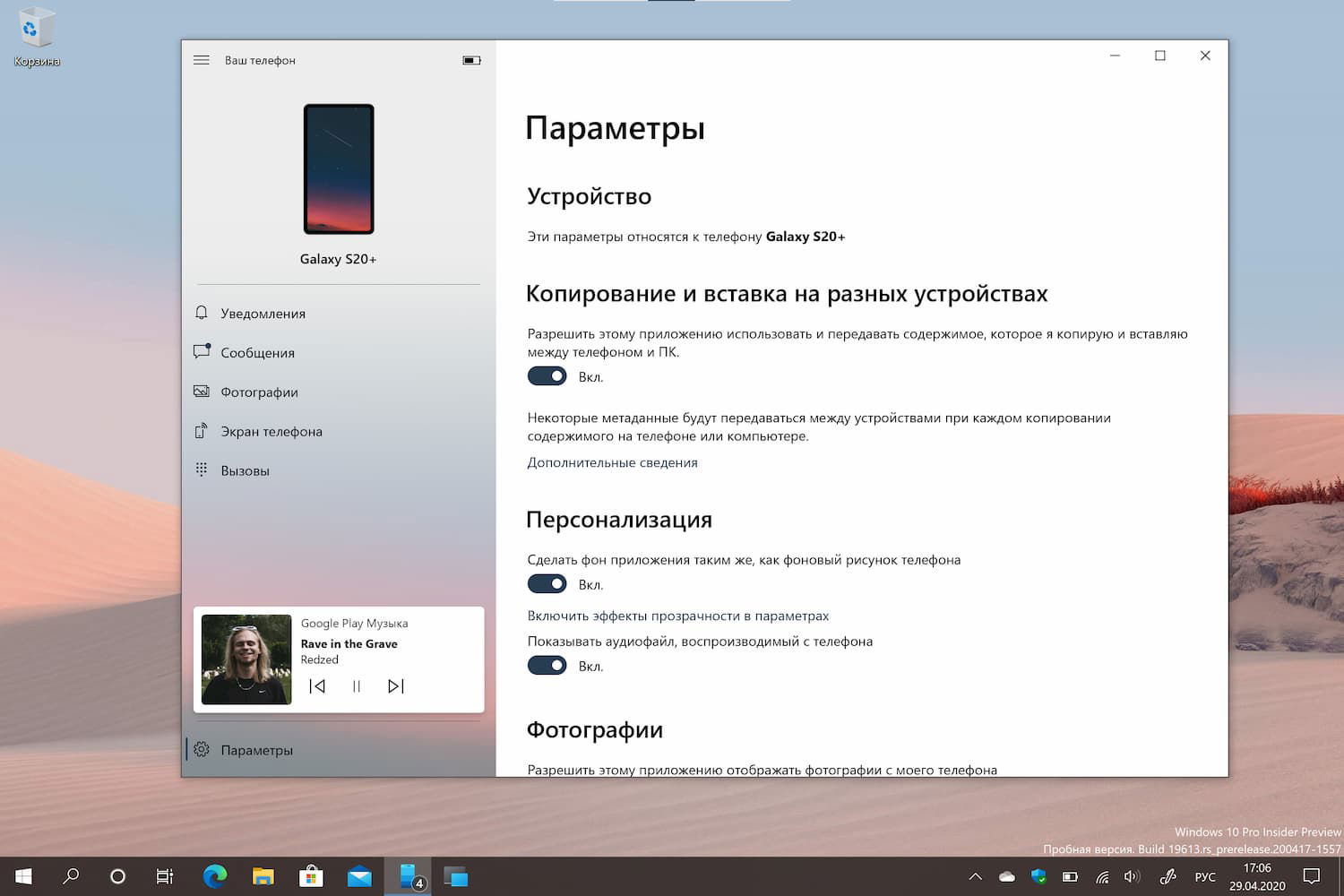Open Экран телефона in the sidebar
This screenshot has height=896, width=1344.
[x=339, y=431]
